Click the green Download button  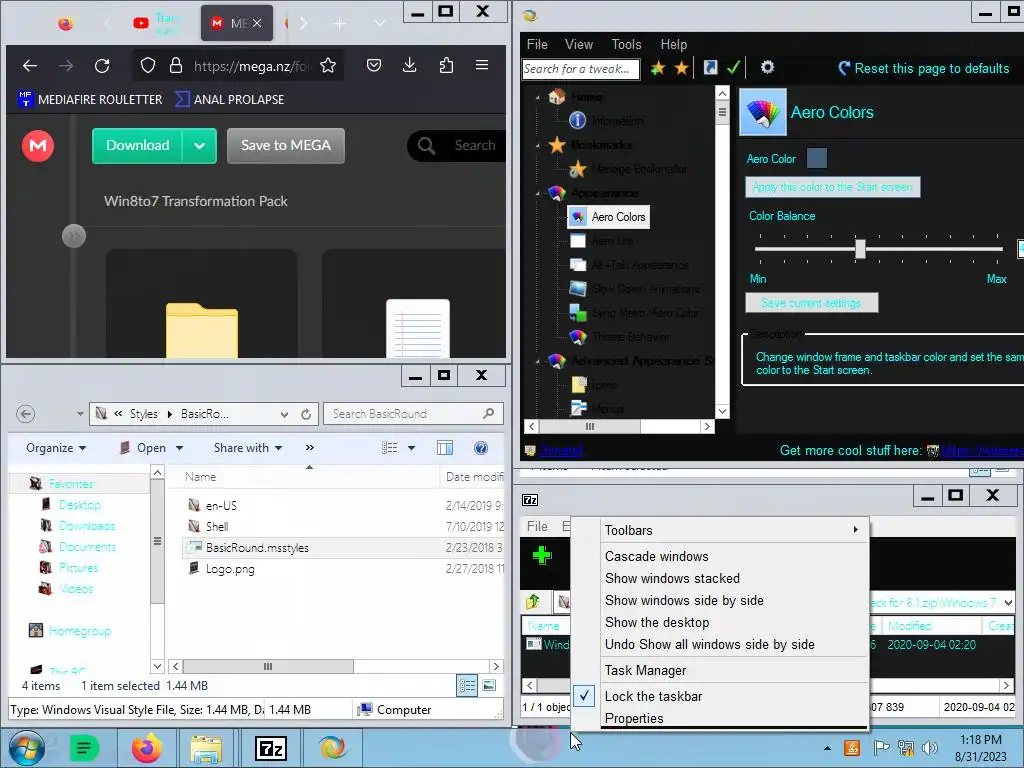pos(137,146)
